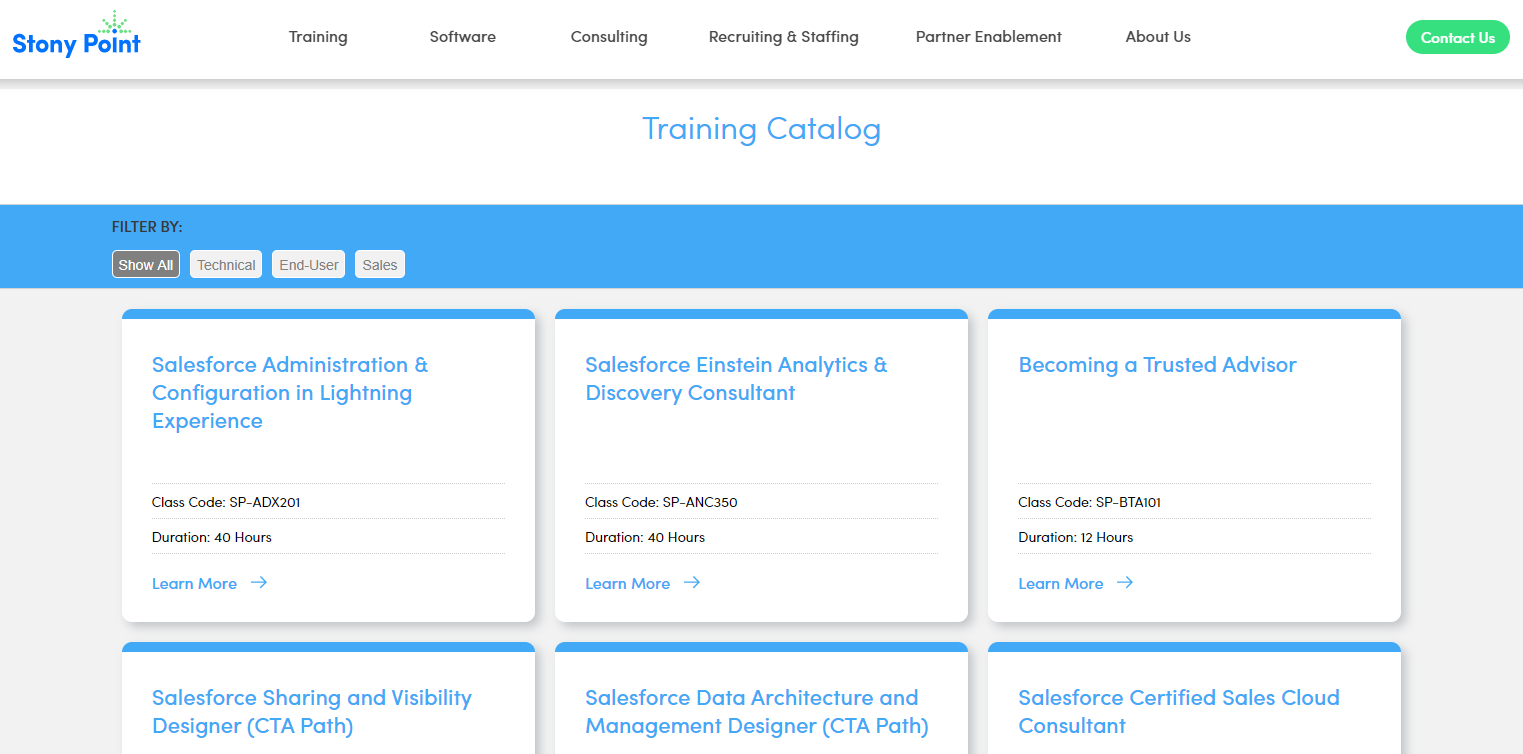
Task: Click Class Code: SP-ANC350 text
Action: point(661,502)
